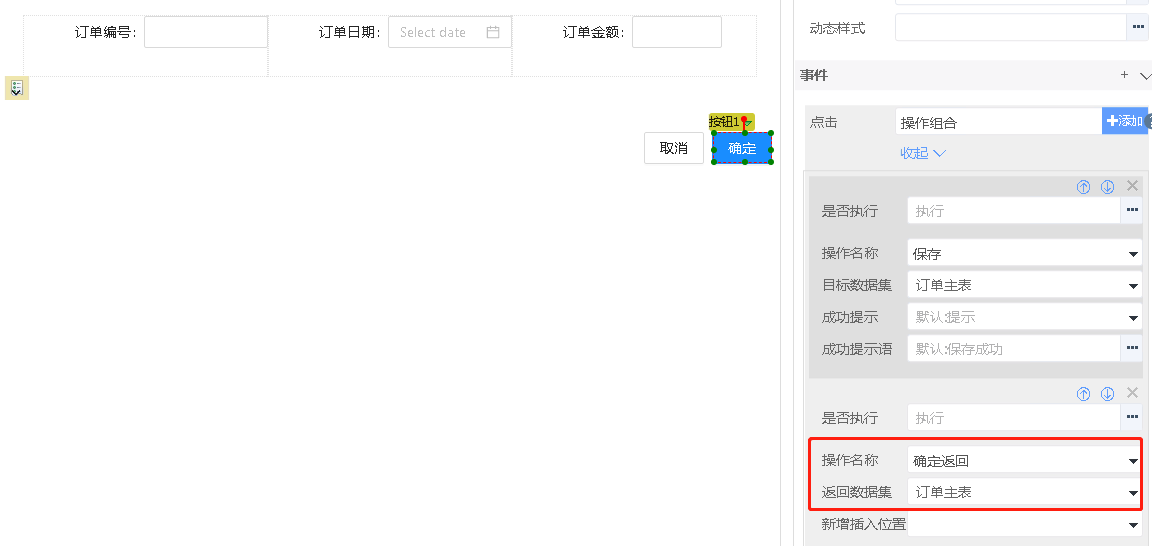Image resolution: width=1152 pixels, height=546 pixels.
Task: Click the expand icon below the form
Action: click(16, 89)
